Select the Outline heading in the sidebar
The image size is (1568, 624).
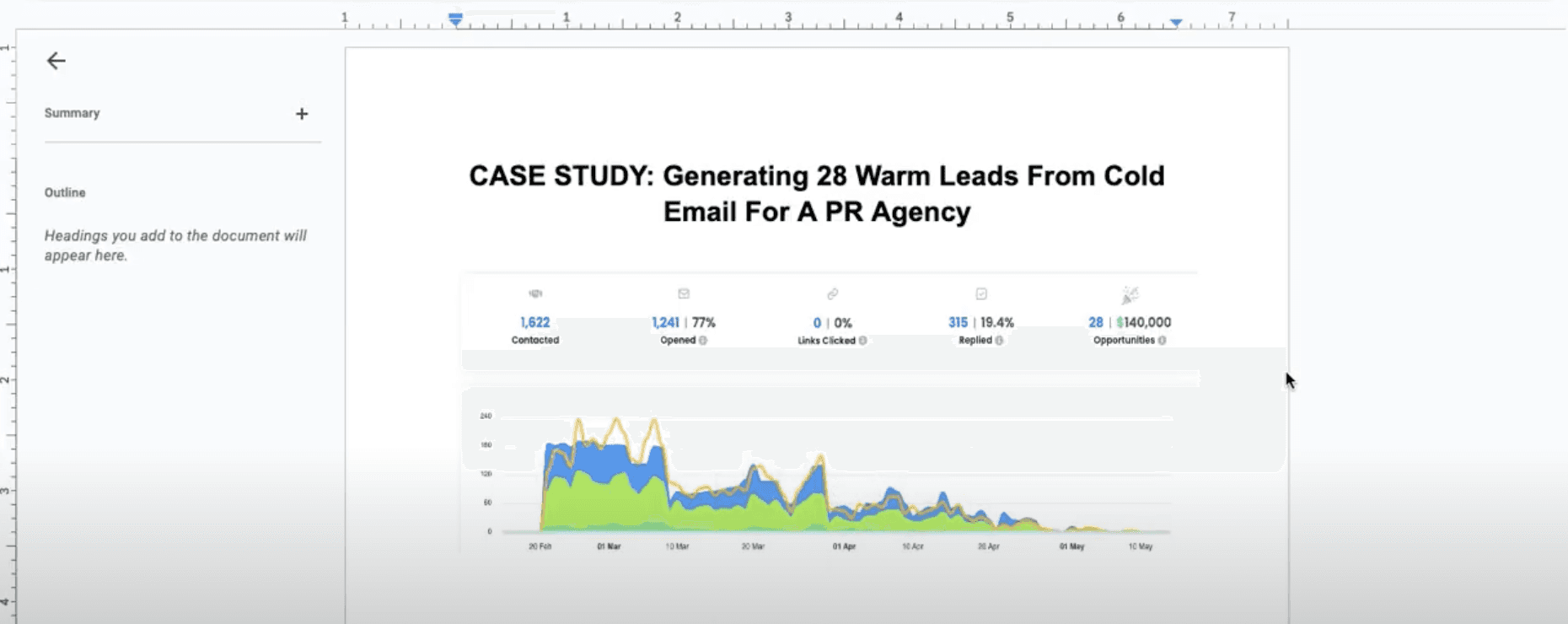(x=65, y=192)
